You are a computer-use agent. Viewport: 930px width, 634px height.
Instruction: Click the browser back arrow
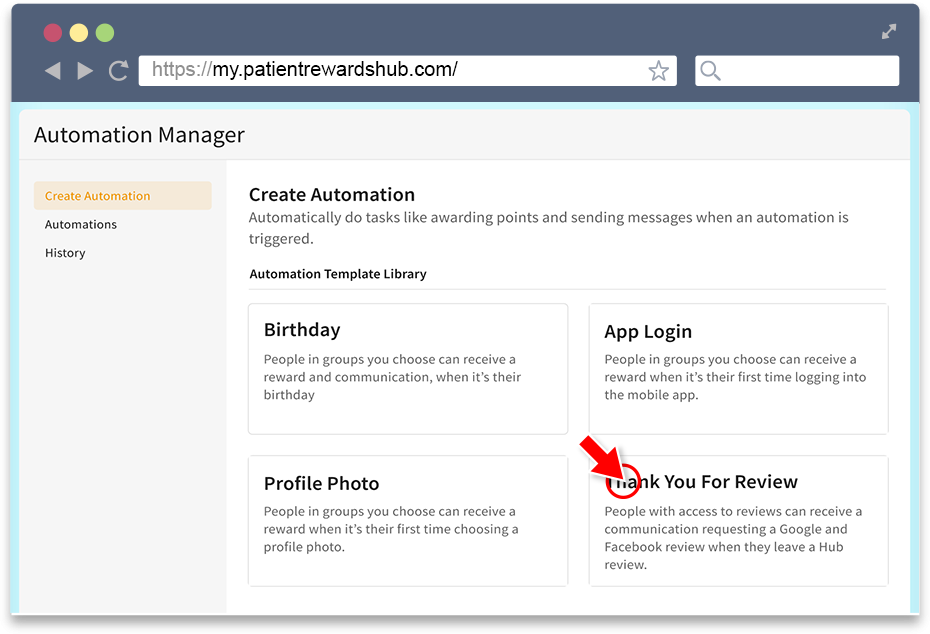[53, 71]
